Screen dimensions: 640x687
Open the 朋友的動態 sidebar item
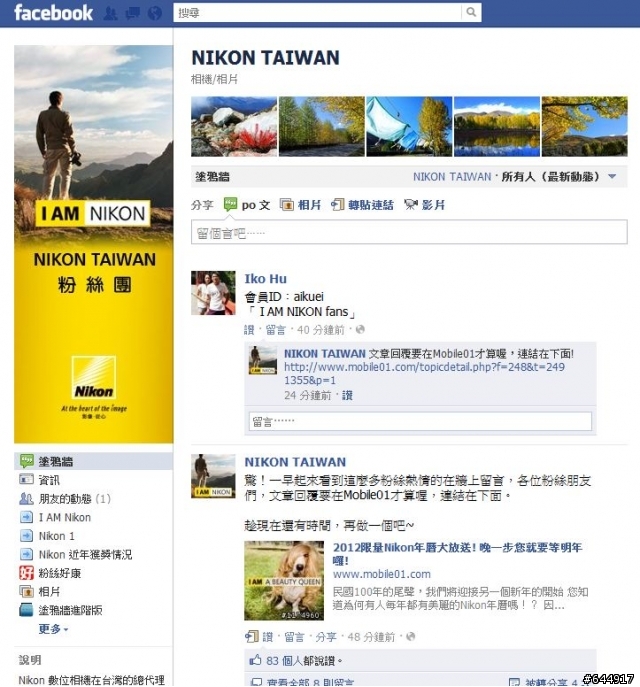point(65,499)
